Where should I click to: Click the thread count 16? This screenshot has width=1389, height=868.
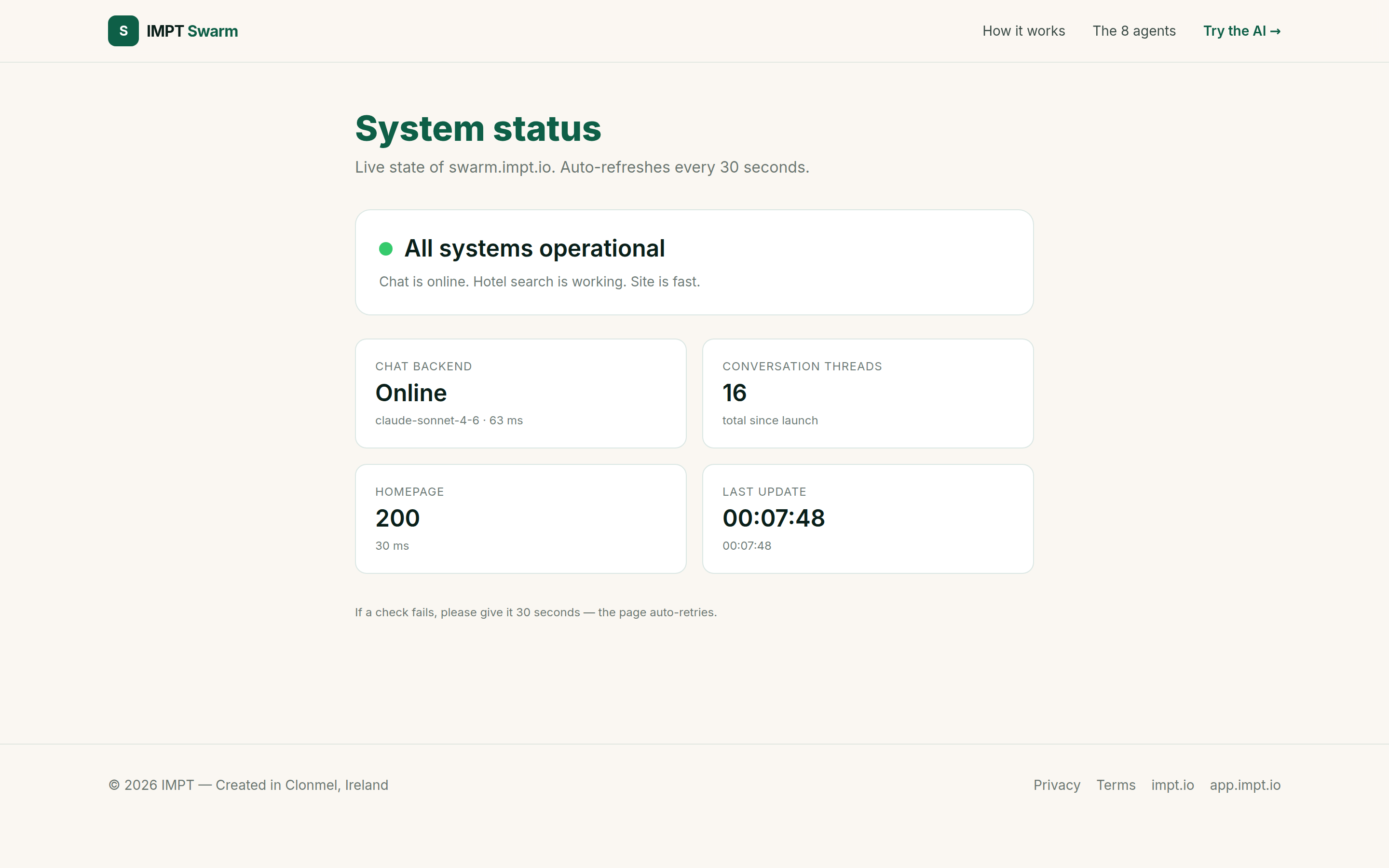(734, 393)
